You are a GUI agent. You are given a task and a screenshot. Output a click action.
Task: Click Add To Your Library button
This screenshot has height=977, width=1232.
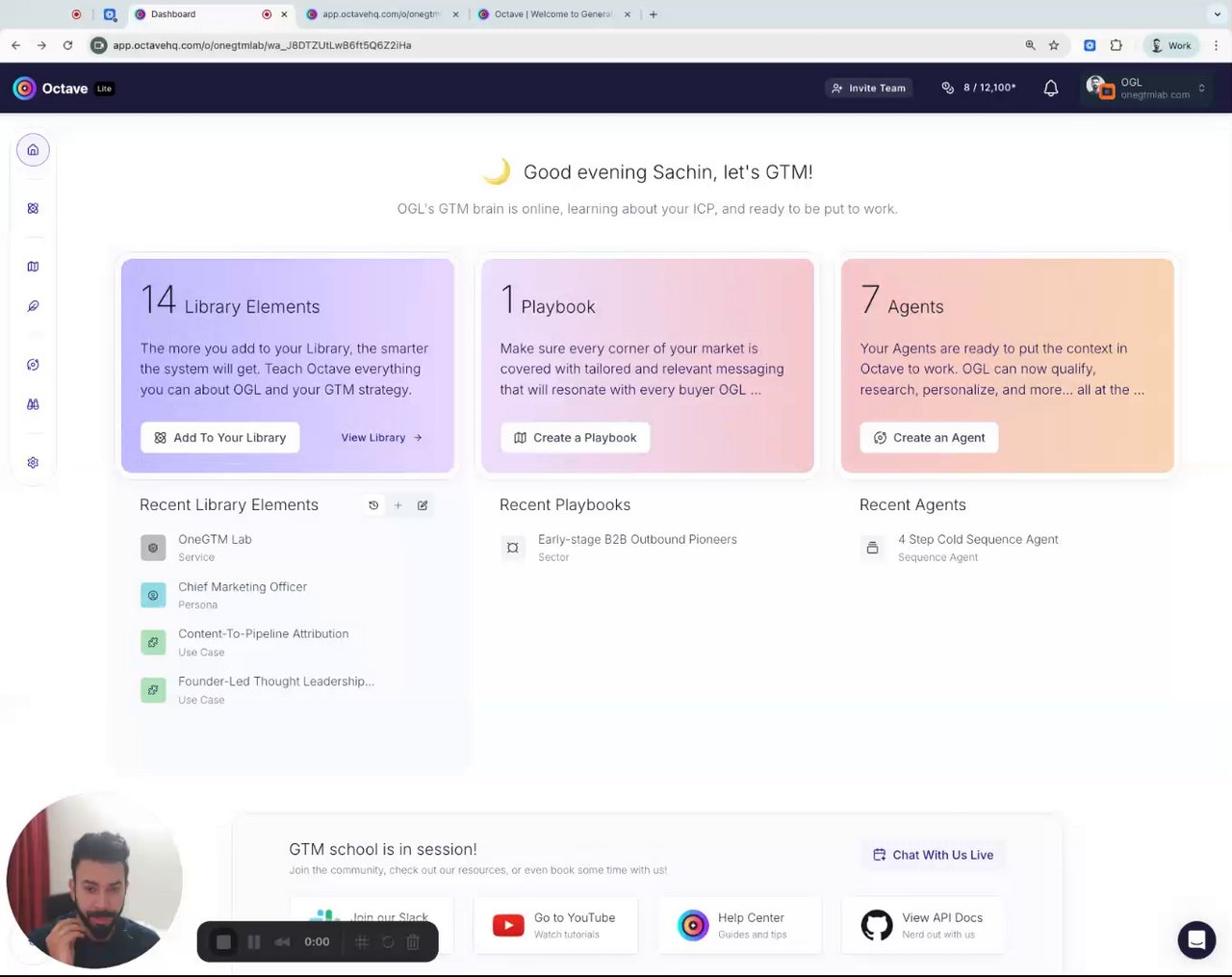point(220,438)
